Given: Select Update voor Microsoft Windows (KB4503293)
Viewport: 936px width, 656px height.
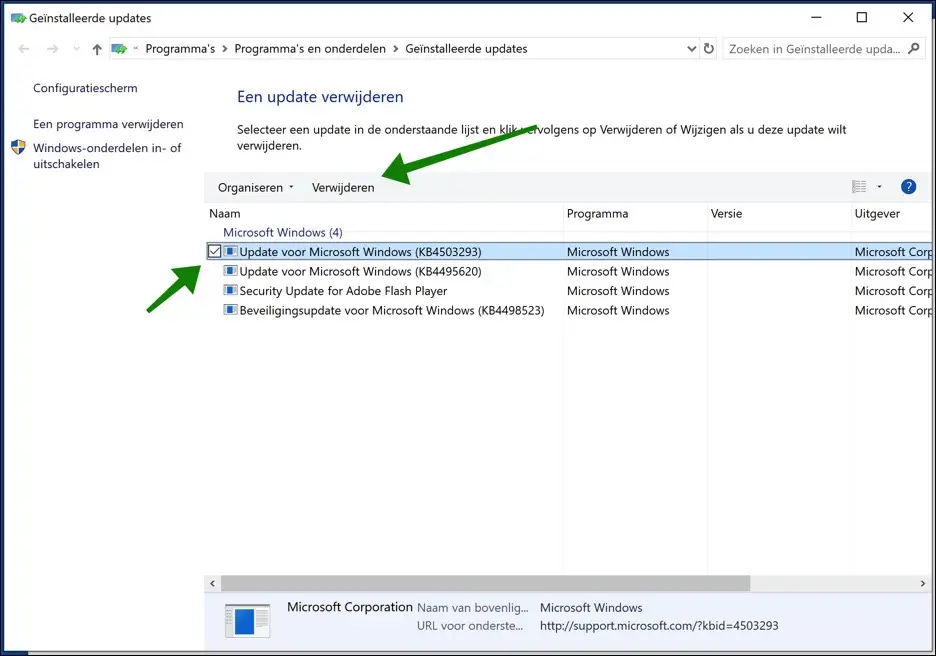Looking at the screenshot, I should click(361, 252).
